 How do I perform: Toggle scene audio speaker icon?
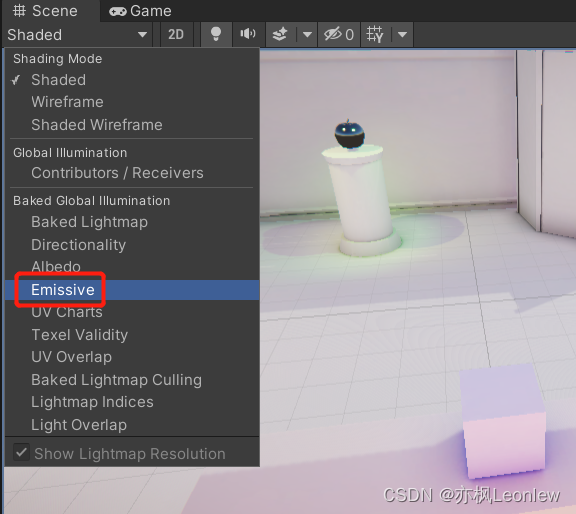coord(248,35)
